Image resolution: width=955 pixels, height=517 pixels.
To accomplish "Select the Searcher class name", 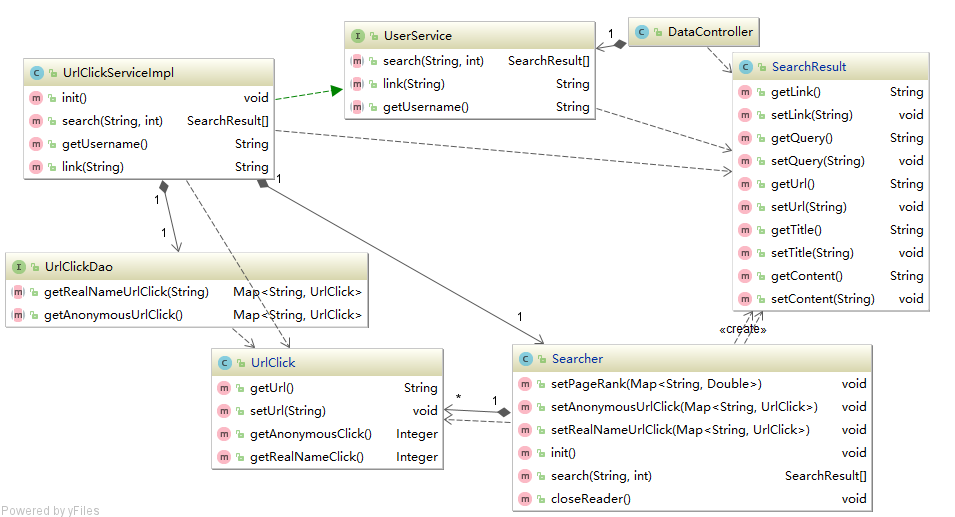I will click(x=577, y=359).
